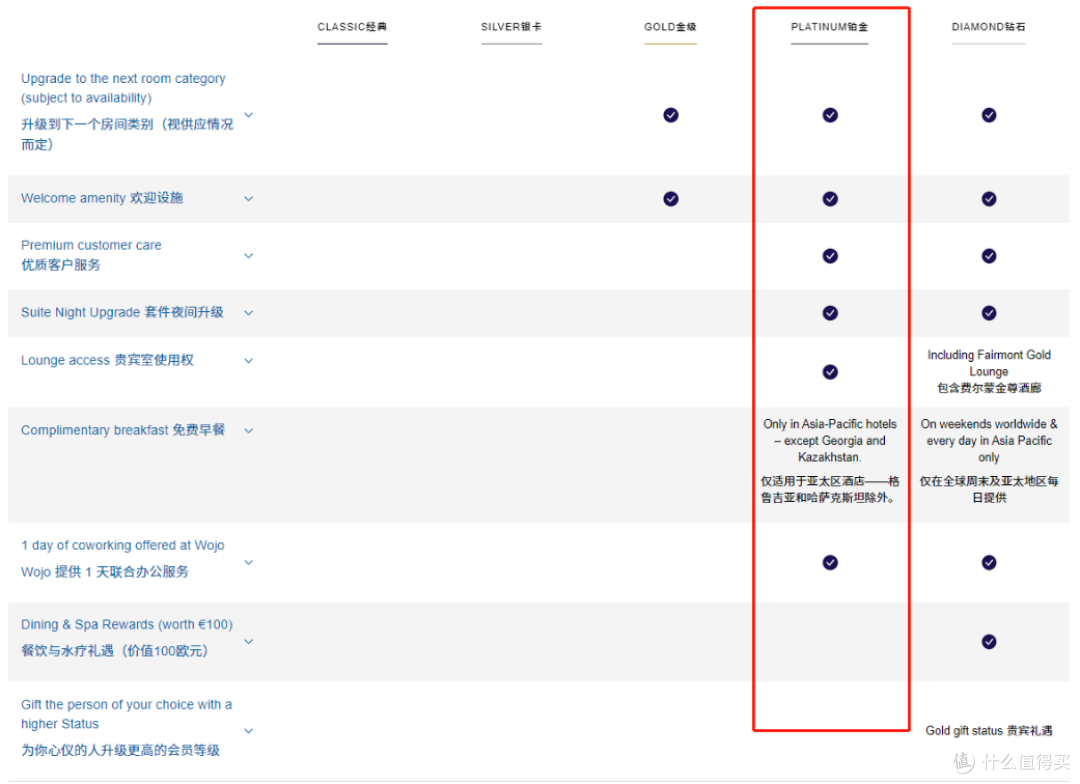
Task: Select the GOLD tier tab
Action: pos(670,27)
